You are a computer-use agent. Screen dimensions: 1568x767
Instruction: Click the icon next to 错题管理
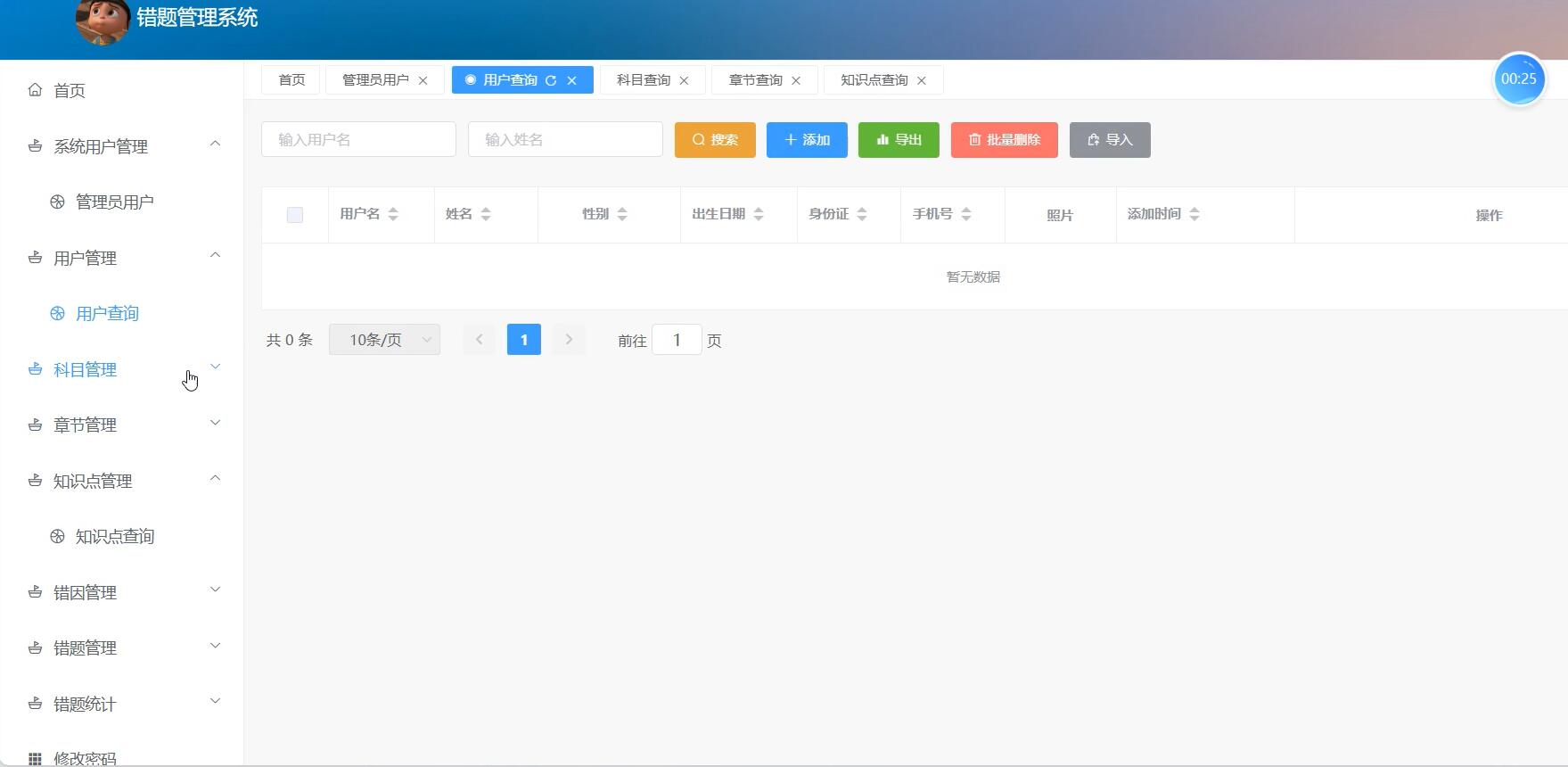pos(35,647)
